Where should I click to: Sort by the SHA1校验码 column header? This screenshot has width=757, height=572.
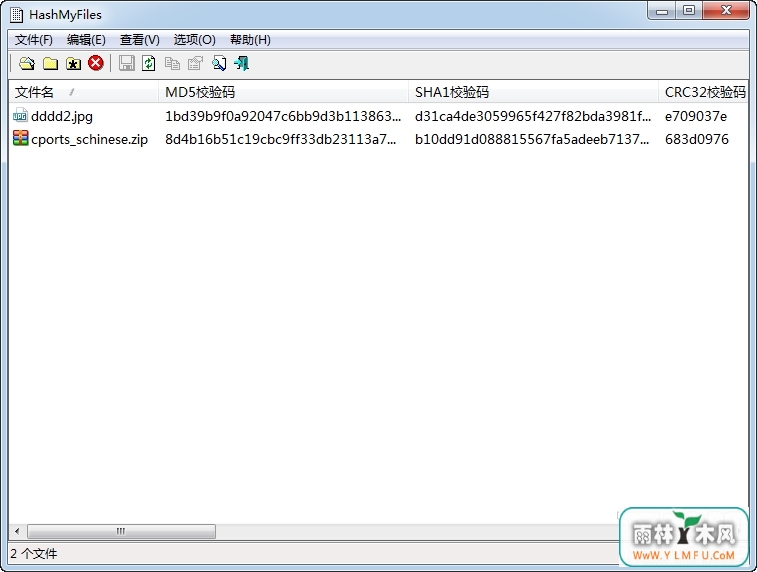point(533,92)
